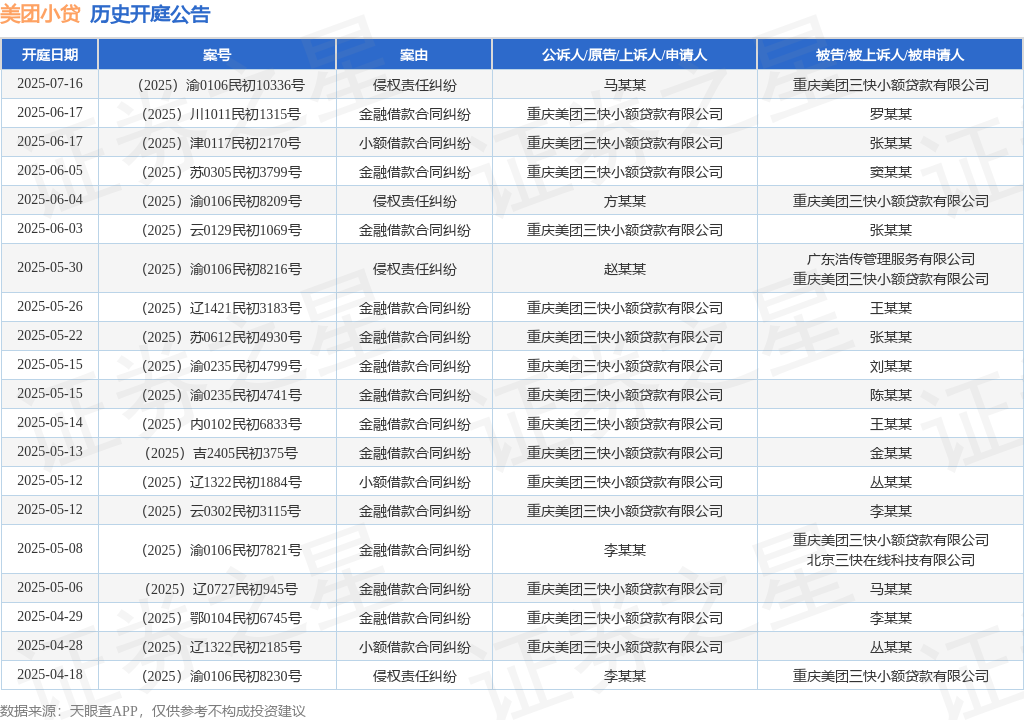Select case number 吉2405民初375号
Image resolution: width=1024 pixels, height=720 pixels.
[221, 453]
